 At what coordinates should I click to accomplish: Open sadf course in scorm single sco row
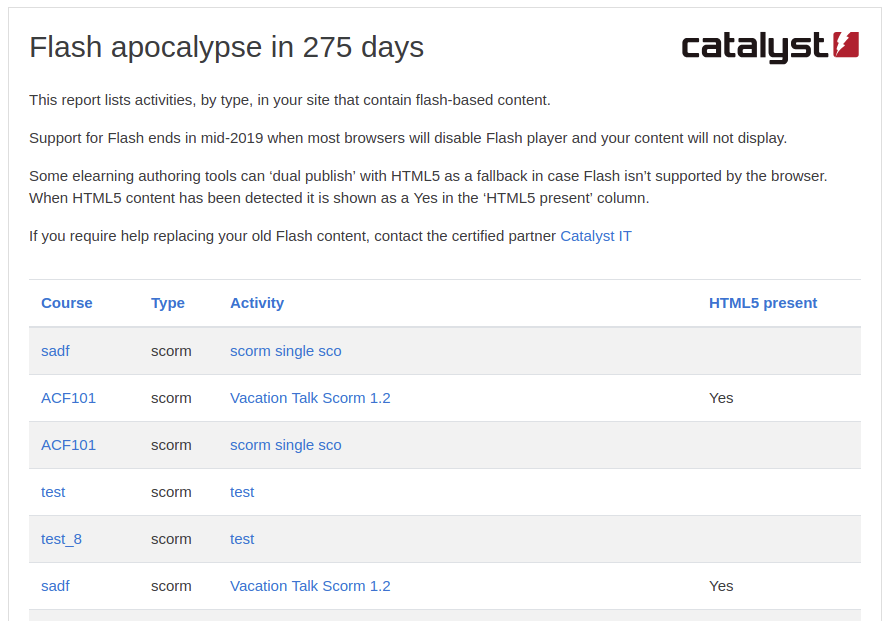56,351
